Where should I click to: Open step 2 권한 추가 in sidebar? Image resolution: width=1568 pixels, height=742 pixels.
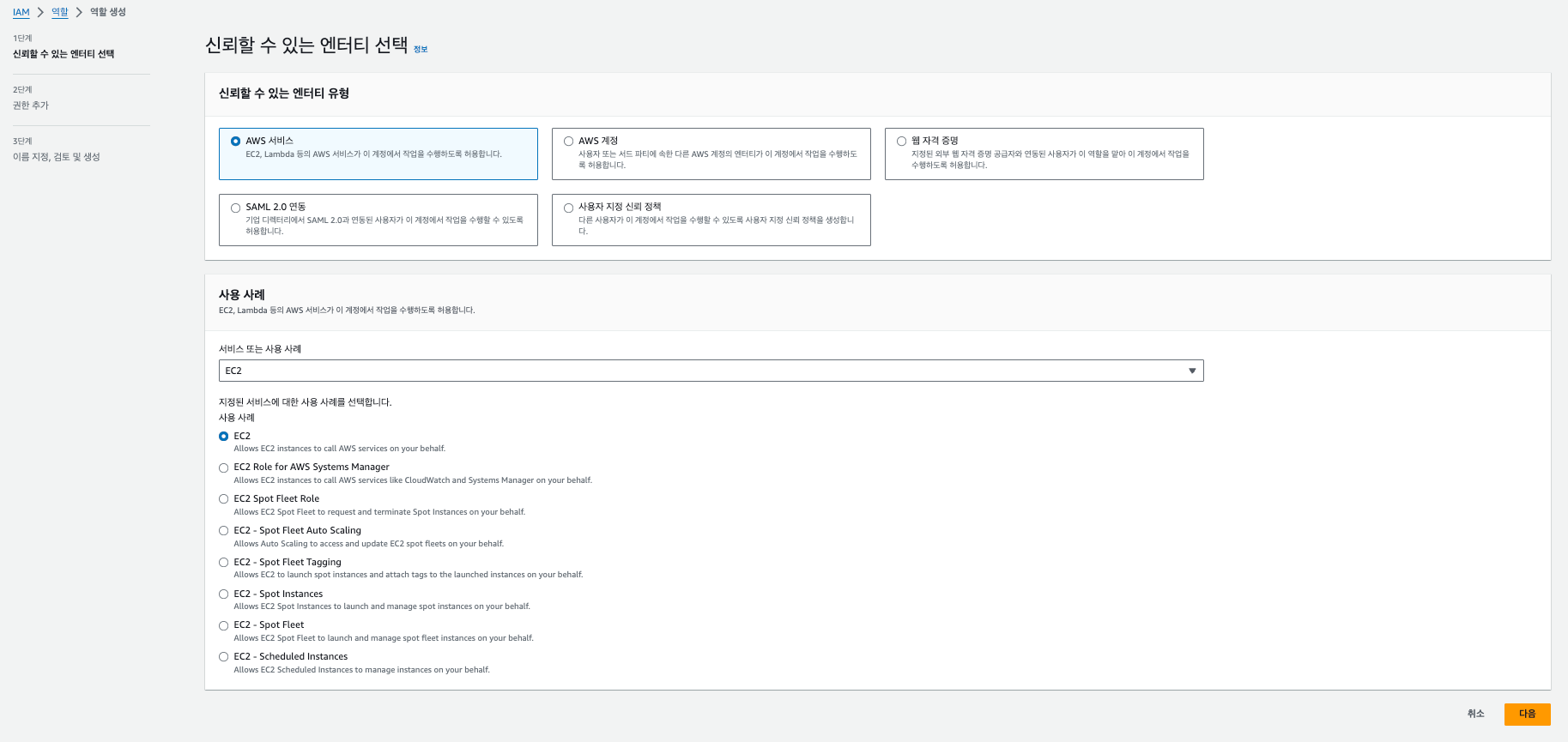click(x=31, y=106)
